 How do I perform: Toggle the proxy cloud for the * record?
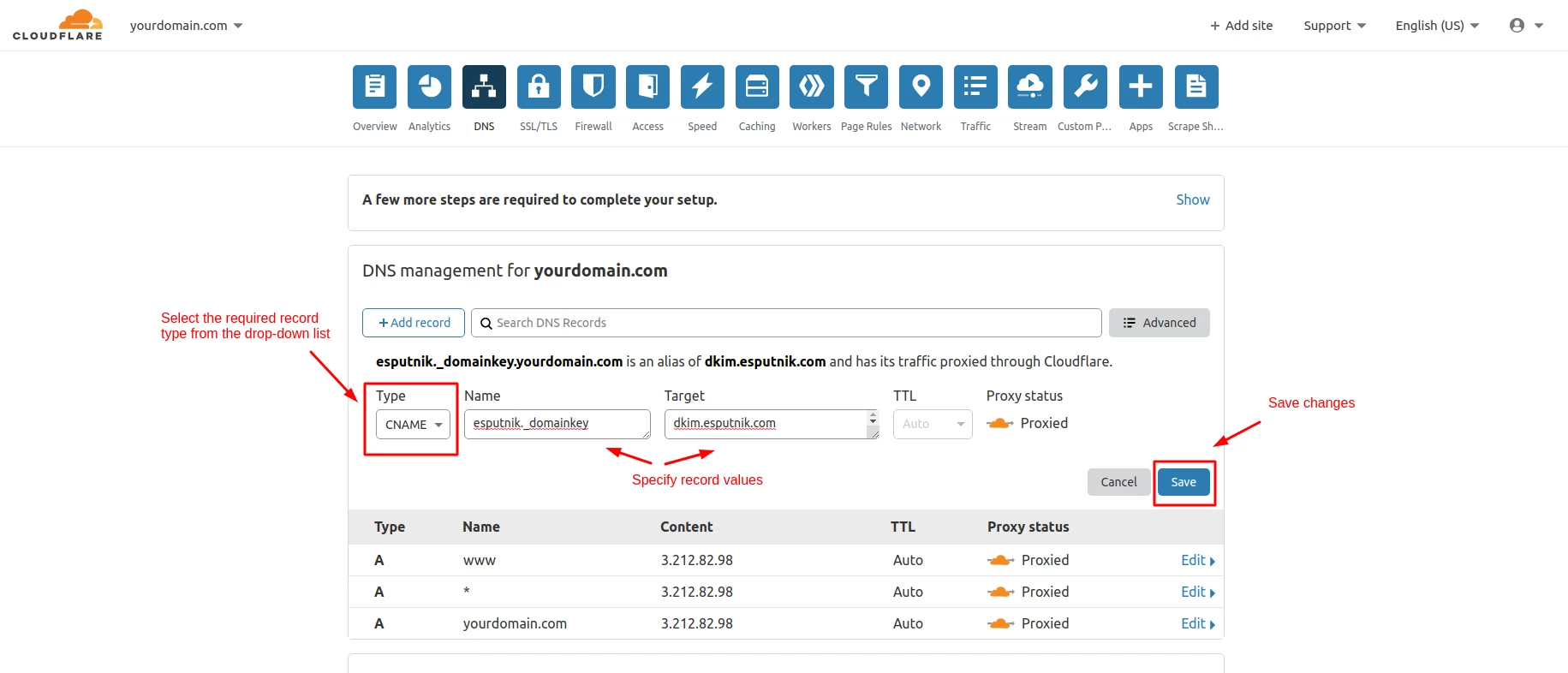(1000, 592)
